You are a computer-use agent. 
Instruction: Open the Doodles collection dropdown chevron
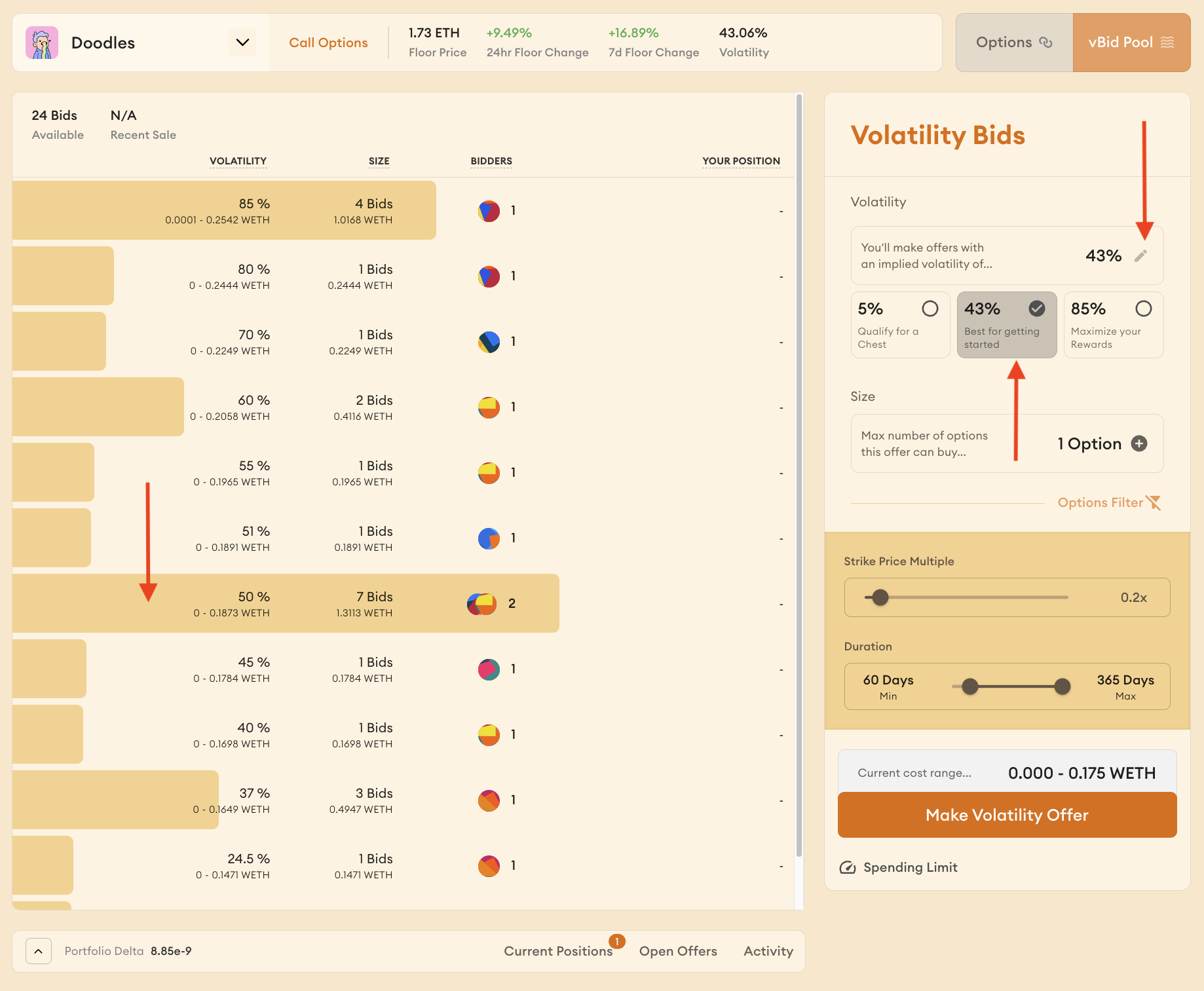242,43
